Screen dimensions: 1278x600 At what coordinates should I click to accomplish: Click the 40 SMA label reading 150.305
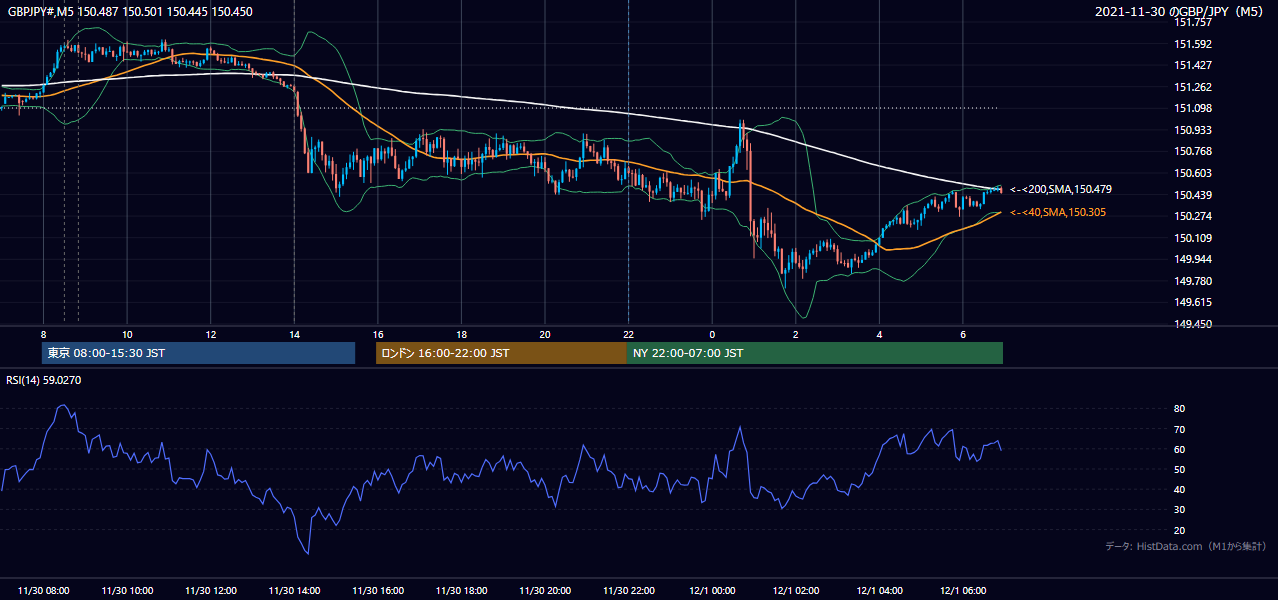coord(1058,212)
